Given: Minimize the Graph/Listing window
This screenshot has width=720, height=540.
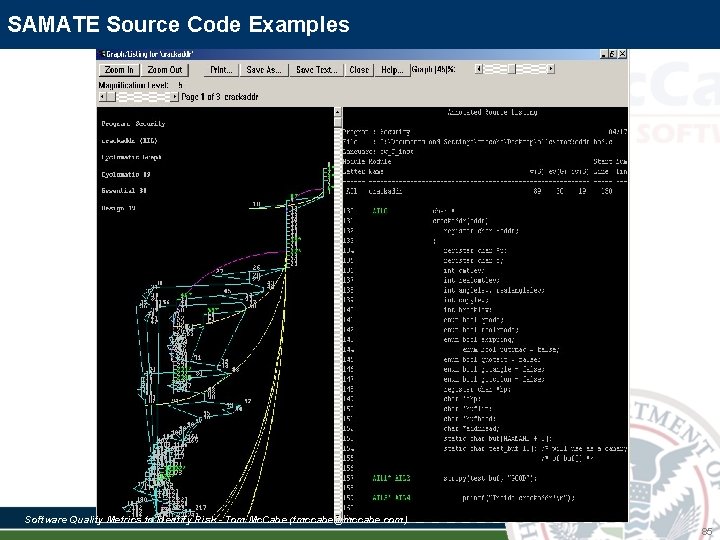Looking at the screenshot, I should pyautogui.click(x=604, y=54).
